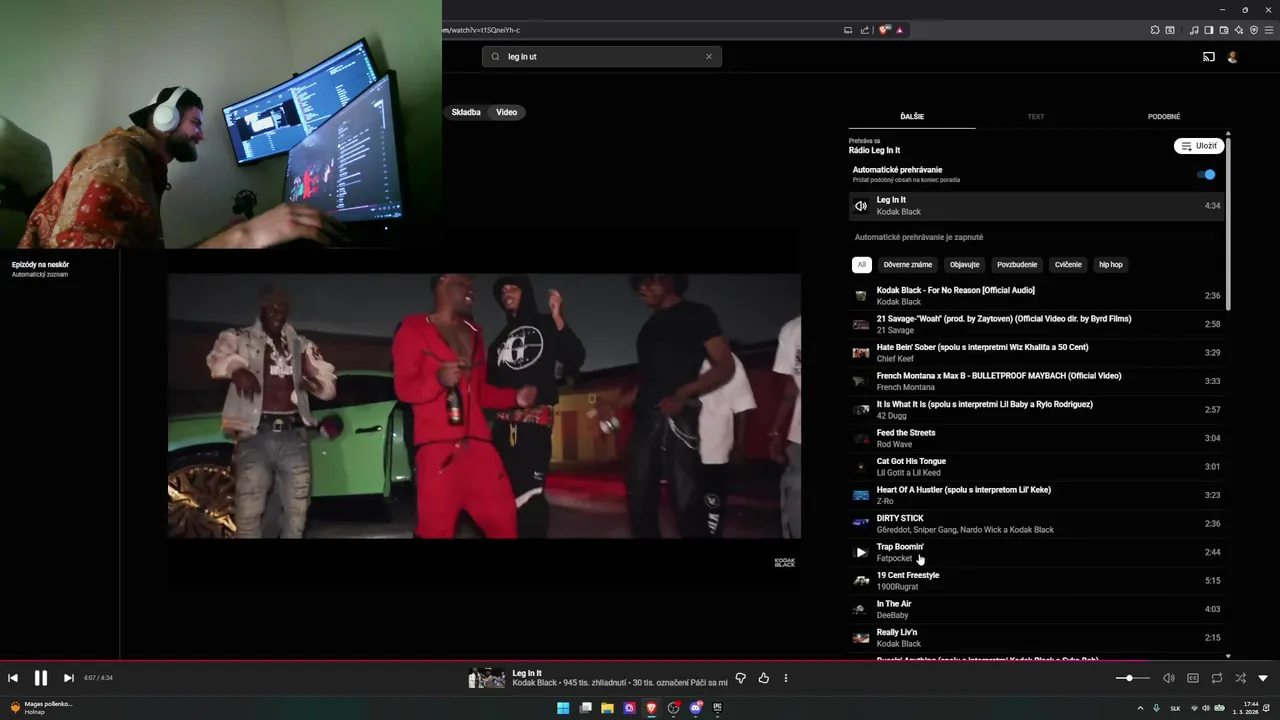Open the TEXT lyrics tab

click(x=1036, y=116)
